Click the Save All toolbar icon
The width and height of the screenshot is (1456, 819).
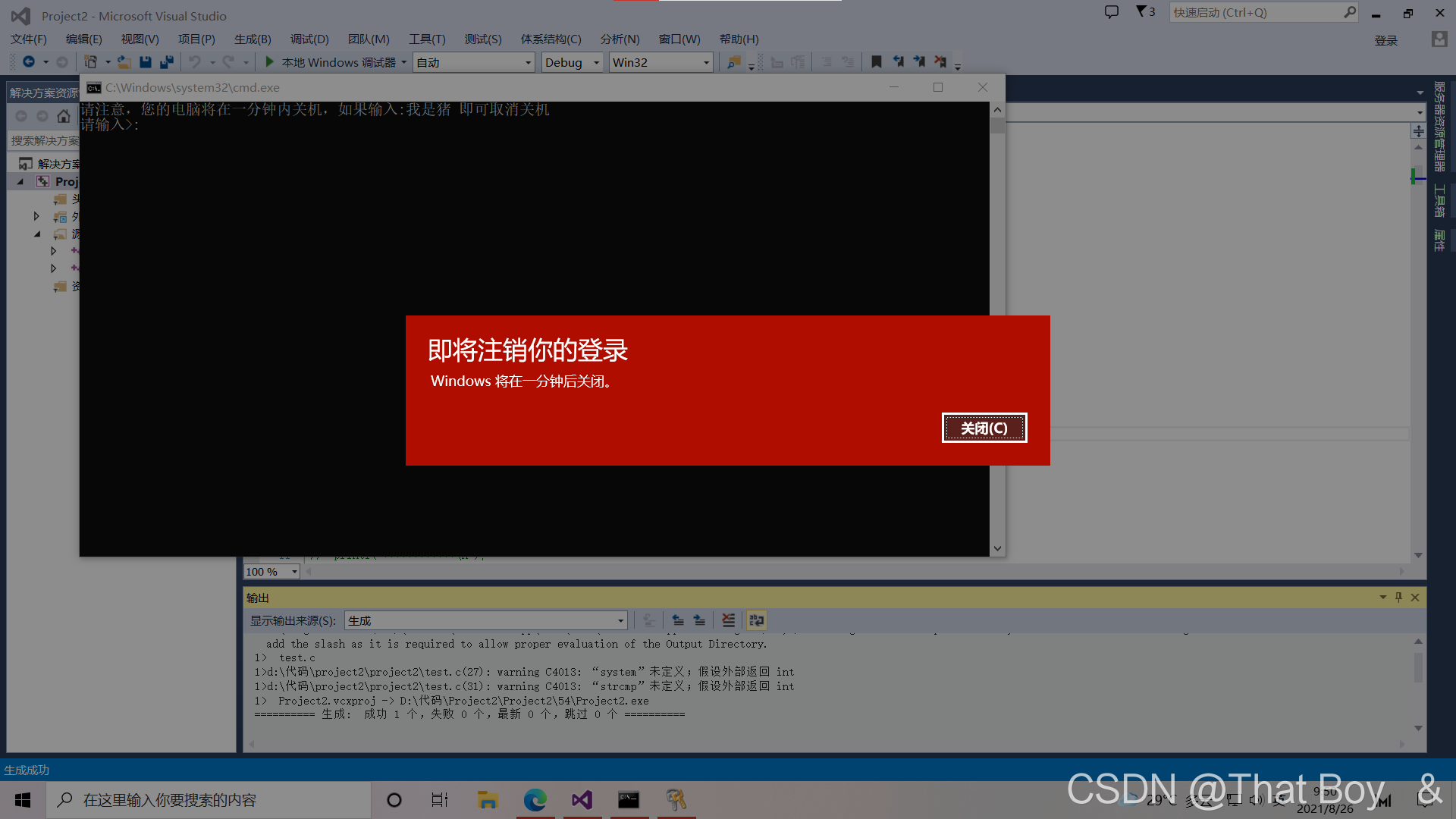pyautogui.click(x=167, y=62)
